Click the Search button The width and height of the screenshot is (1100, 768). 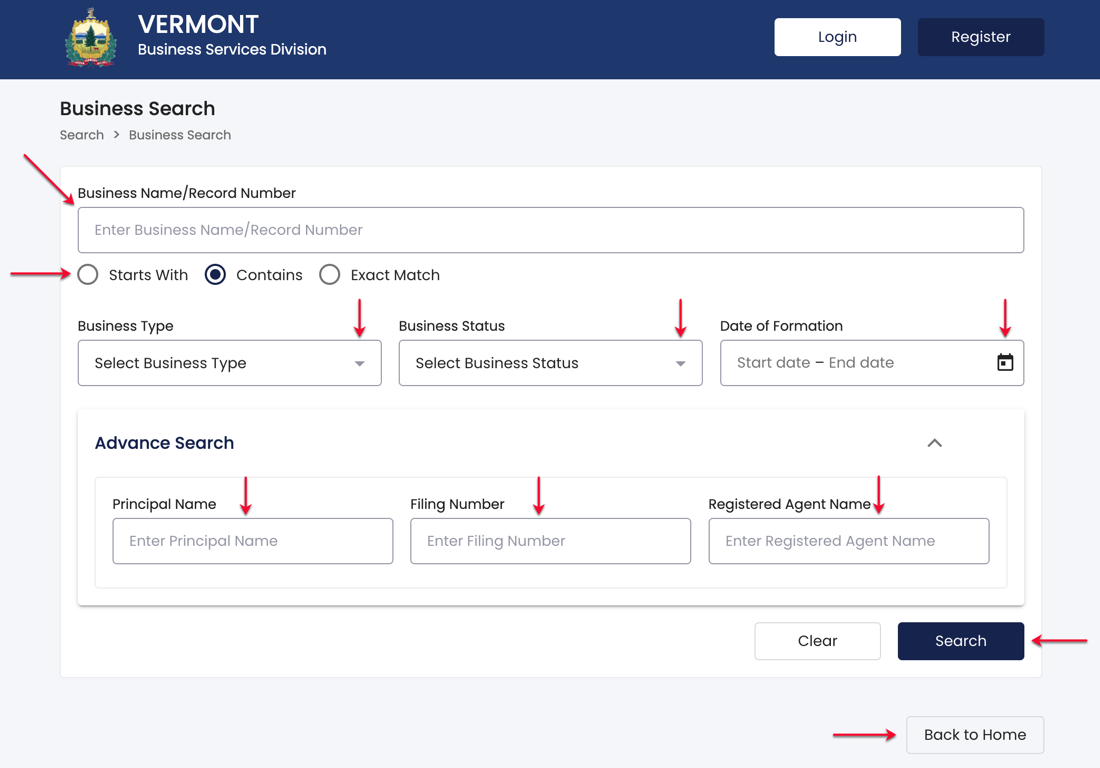click(960, 641)
